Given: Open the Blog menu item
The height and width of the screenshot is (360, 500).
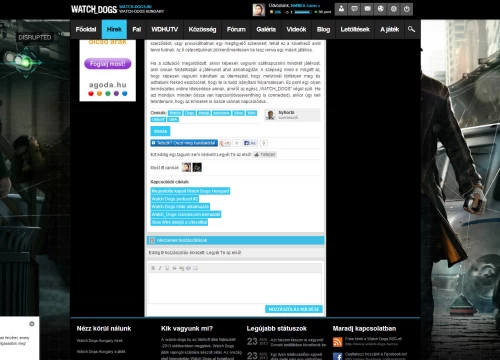Looking at the screenshot, I should click(323, 29).
